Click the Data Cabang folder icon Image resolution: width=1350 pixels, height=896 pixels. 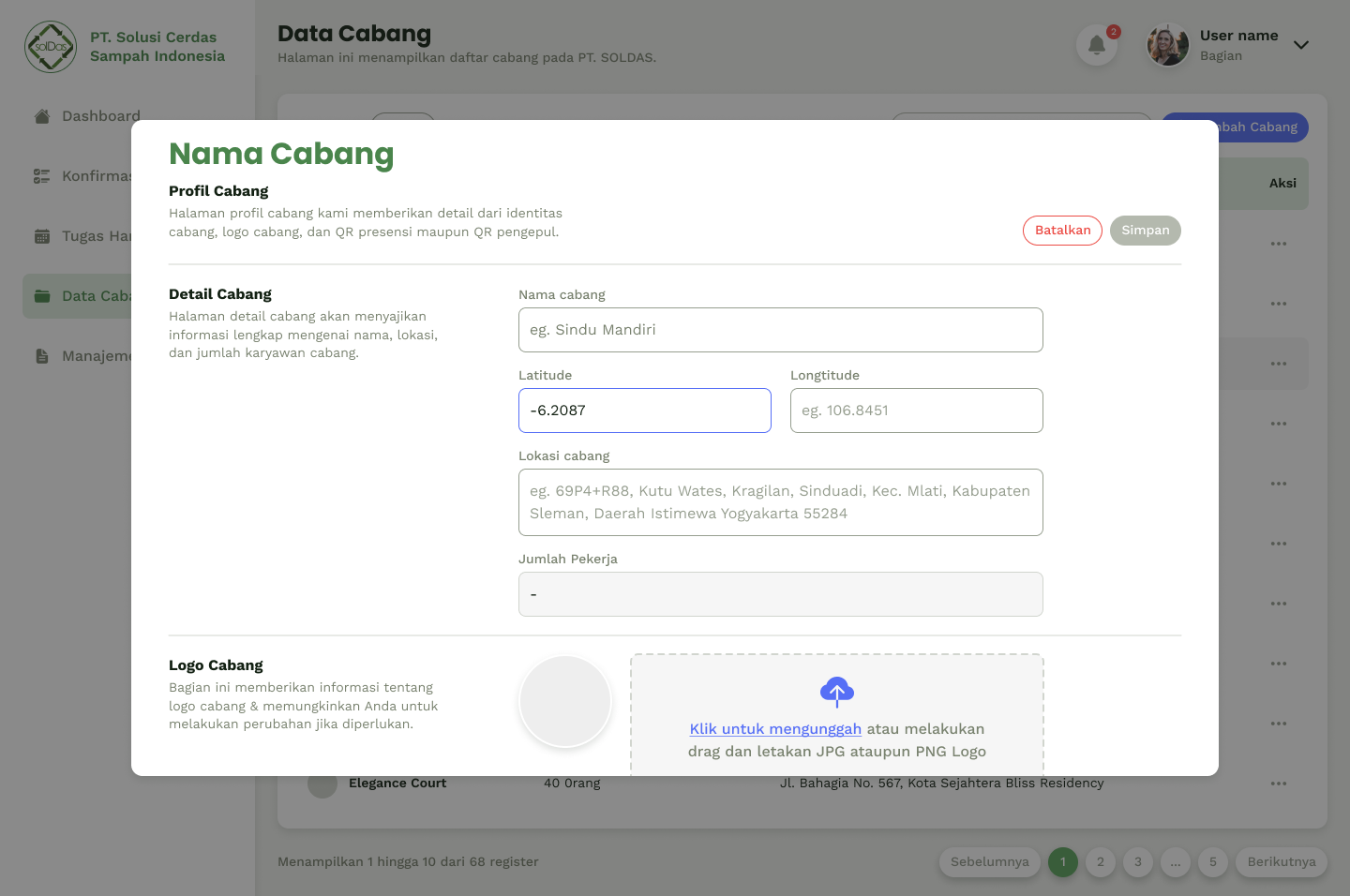point(42,296)
